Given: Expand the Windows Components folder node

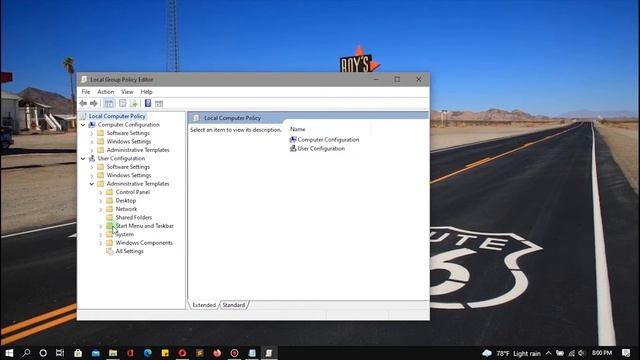Looking at the screenshot, I should click(101, 243).
